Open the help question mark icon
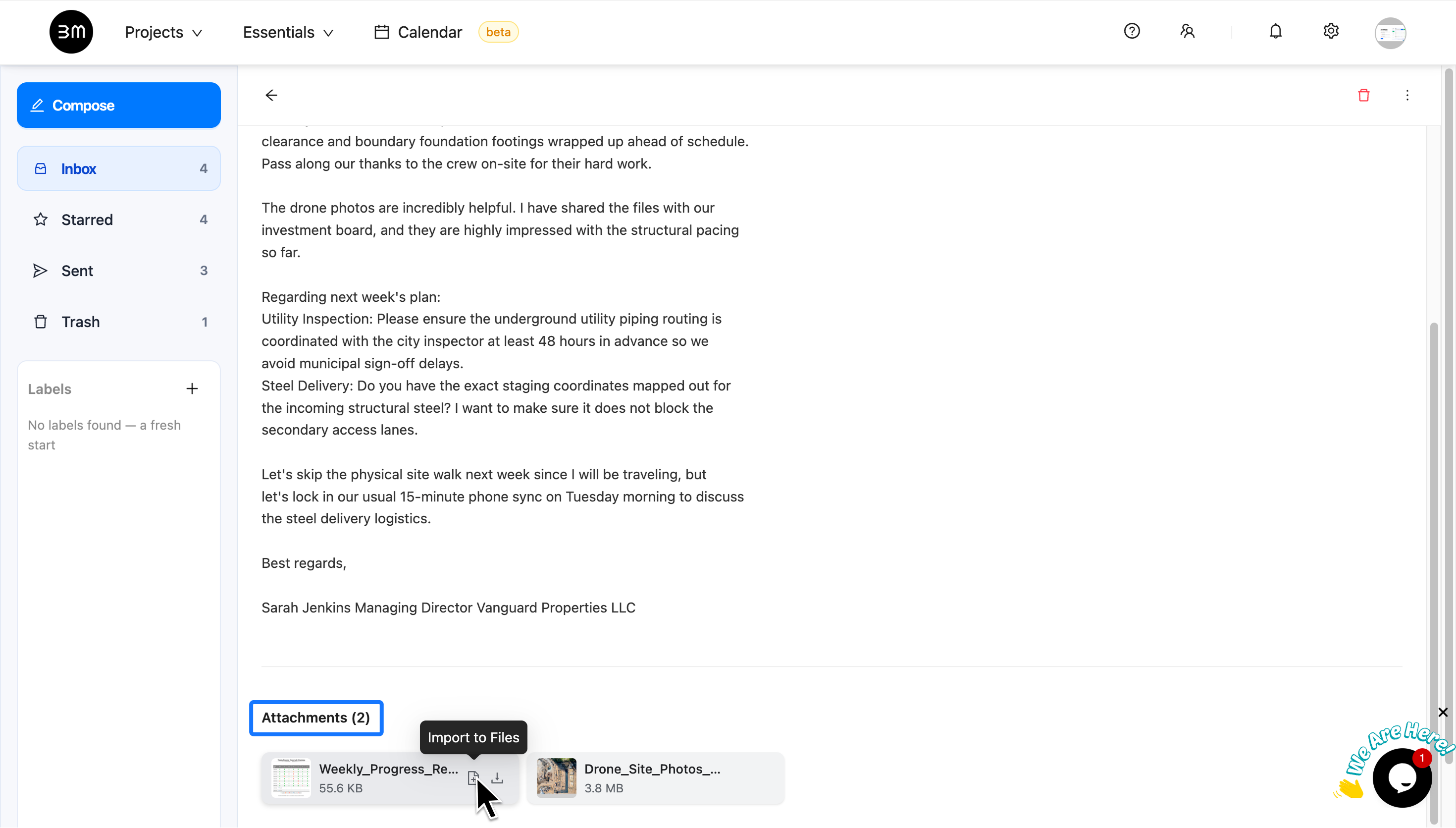 (1132, 31)
